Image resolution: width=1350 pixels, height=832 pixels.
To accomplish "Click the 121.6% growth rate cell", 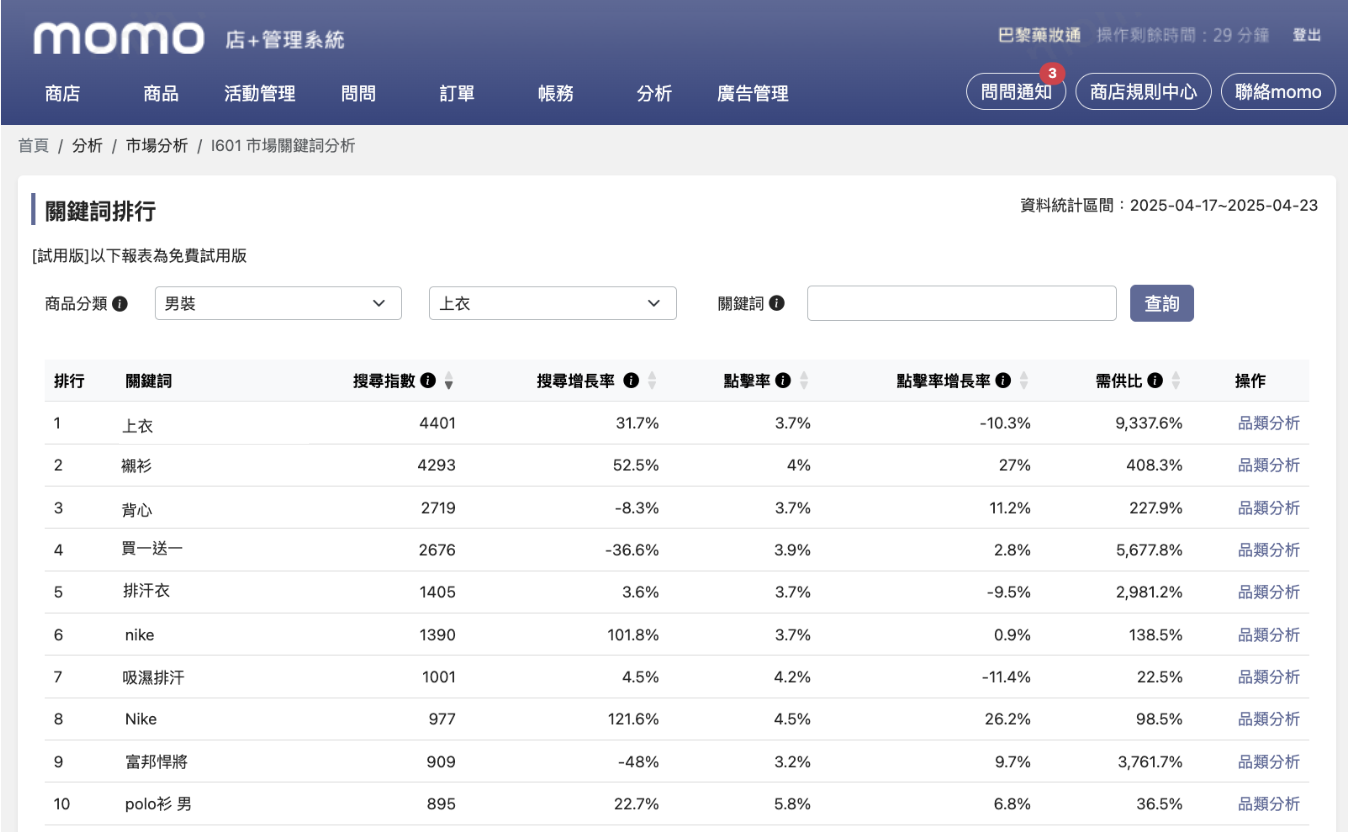I will [x=633, y=719].
